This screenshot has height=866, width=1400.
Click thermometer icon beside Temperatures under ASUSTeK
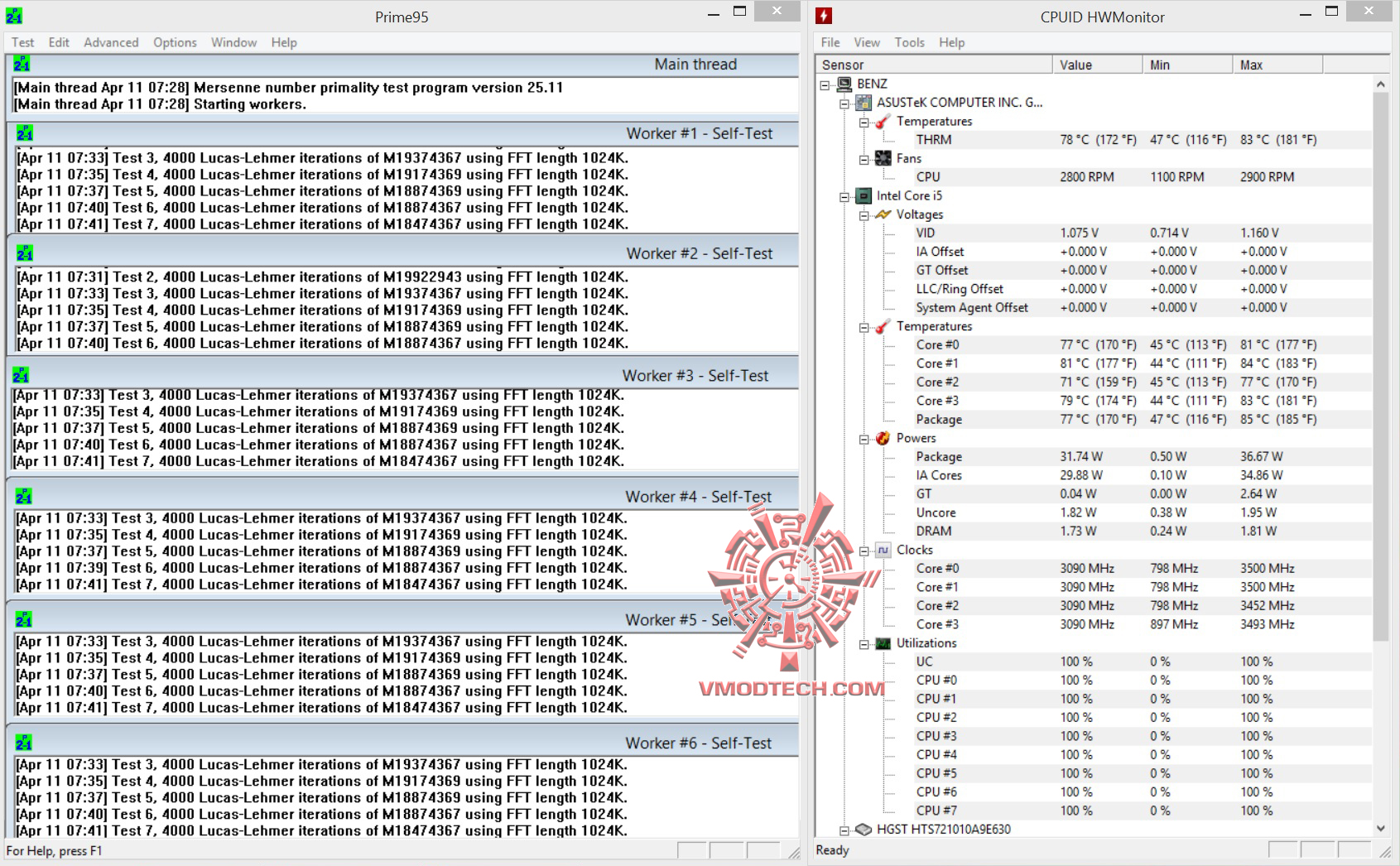pyautogui.click(x=883, y=121)
